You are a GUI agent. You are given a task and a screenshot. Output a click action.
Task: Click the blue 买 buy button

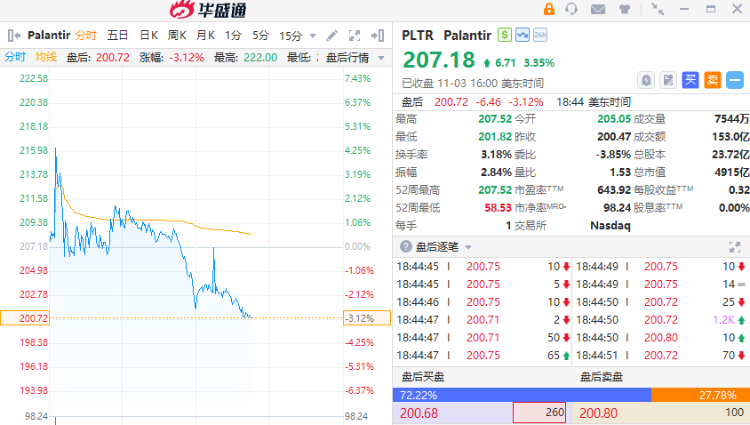[690, 80]
